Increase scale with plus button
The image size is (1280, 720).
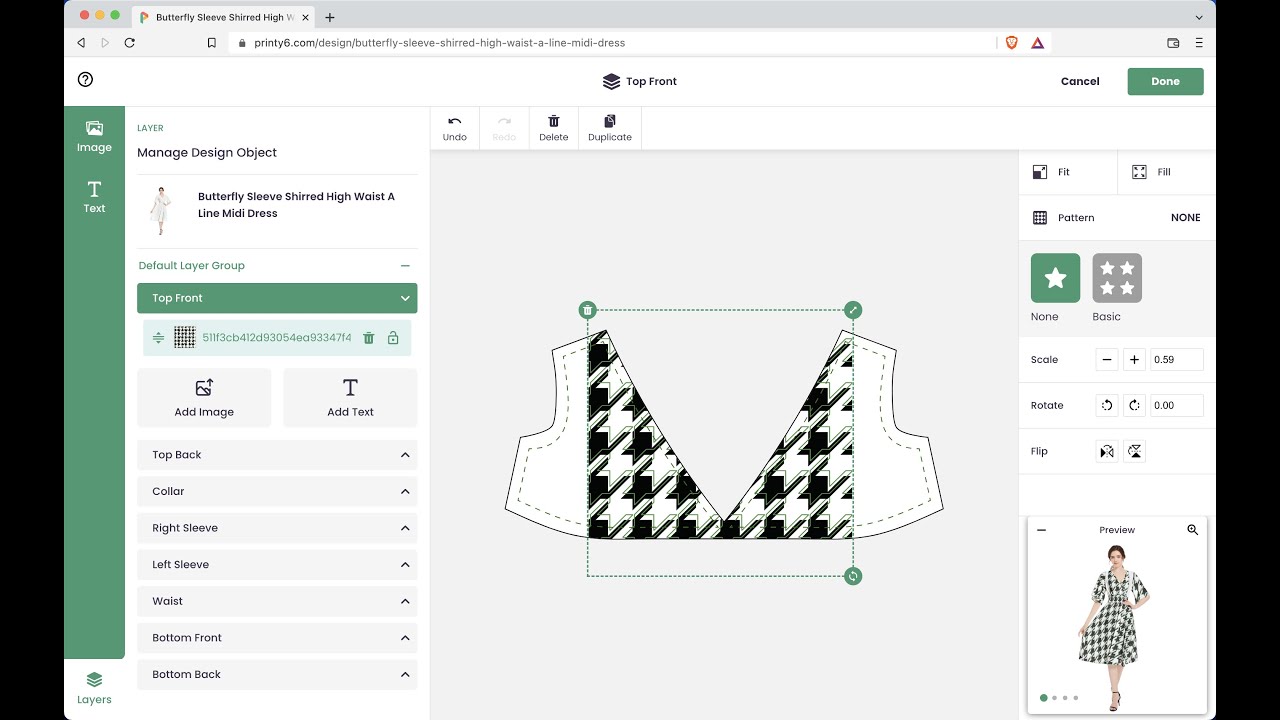(x=1134, y=360)
